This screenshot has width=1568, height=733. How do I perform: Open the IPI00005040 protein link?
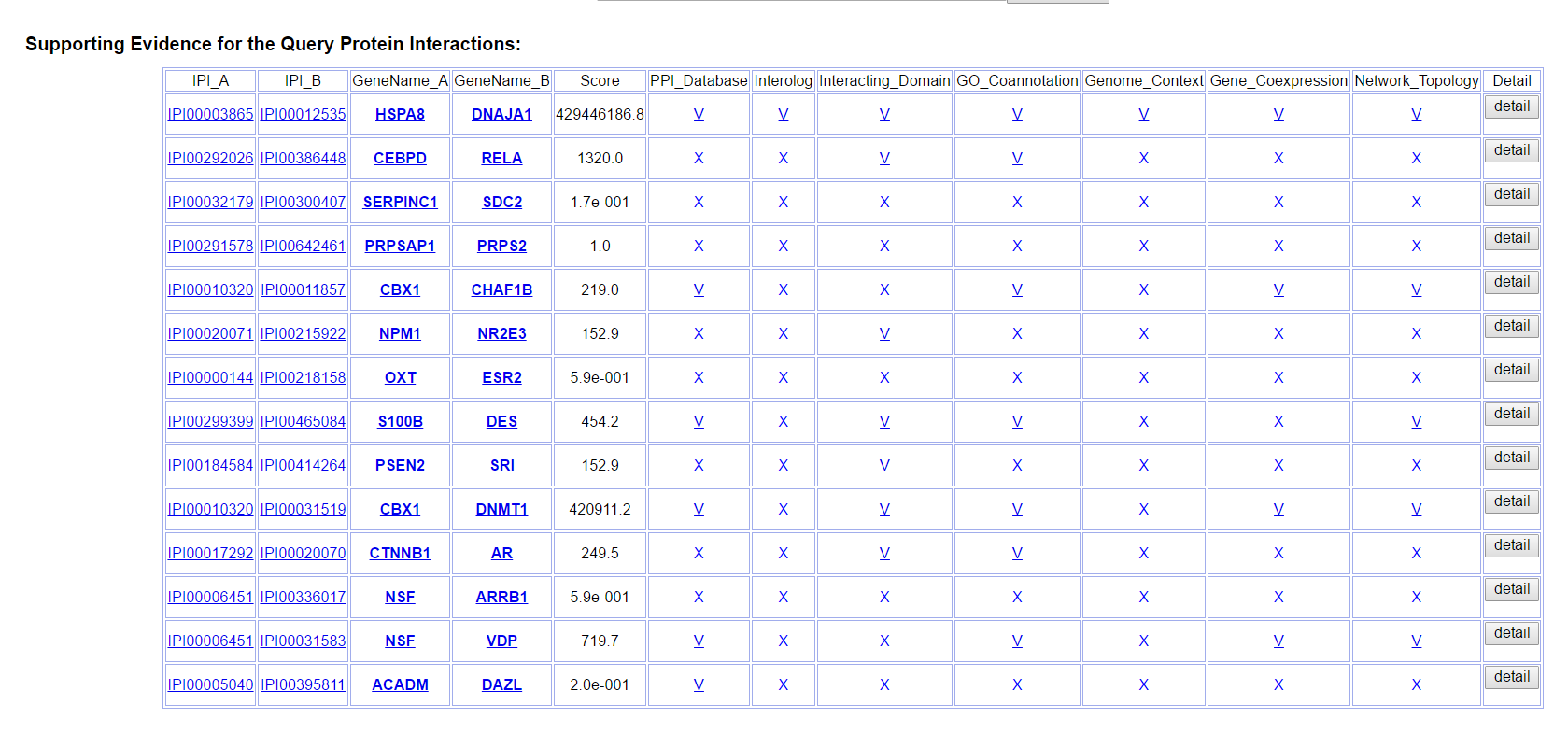210,684
